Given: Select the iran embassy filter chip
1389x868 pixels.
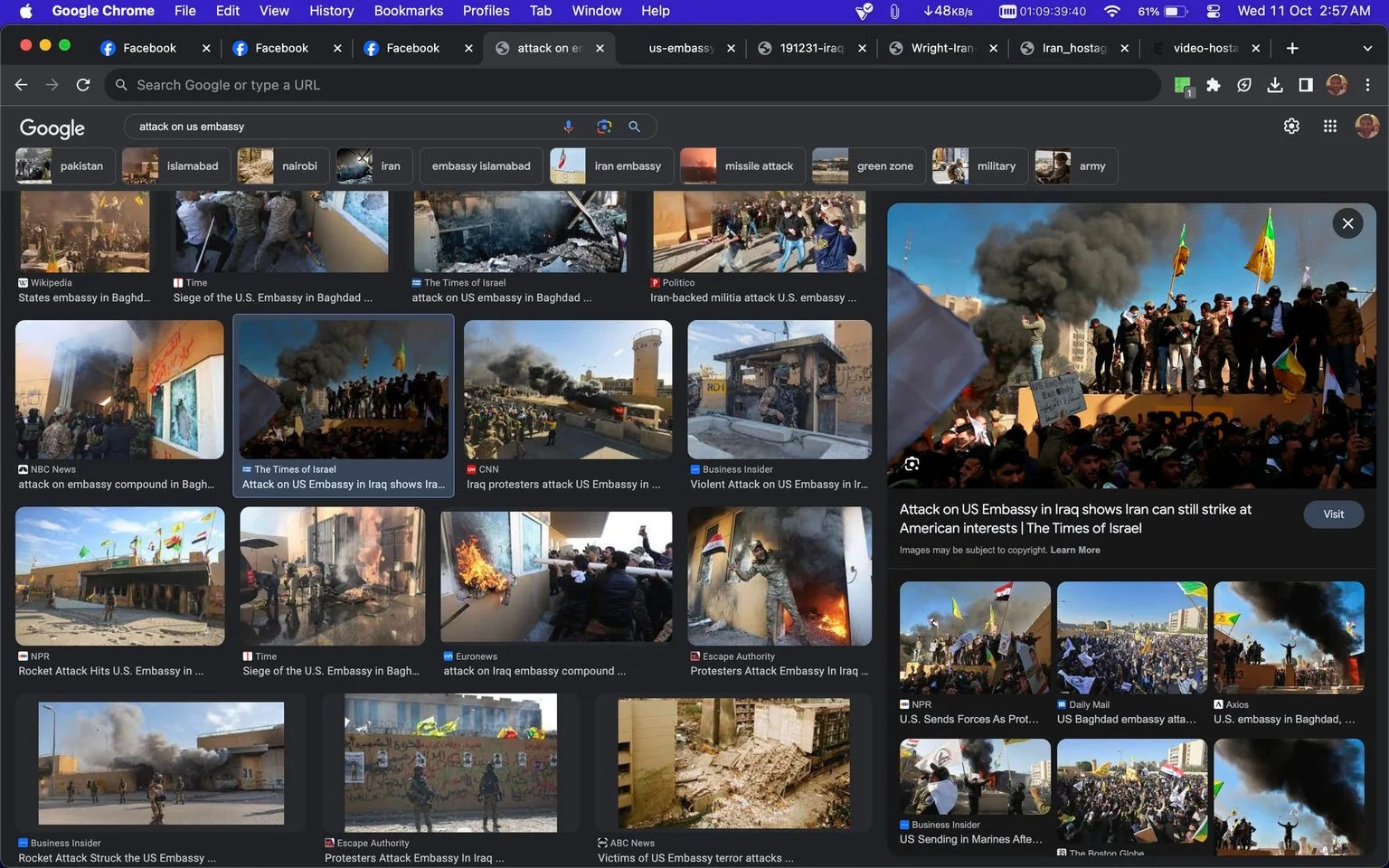Looking at the screenshot, I should click(x=611, y=166).
